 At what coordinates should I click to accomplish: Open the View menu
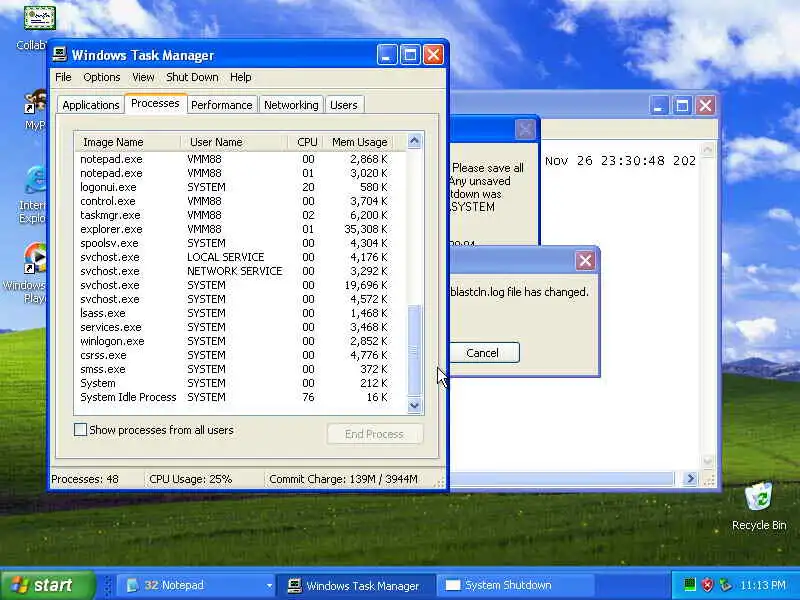tap(143, 77)
